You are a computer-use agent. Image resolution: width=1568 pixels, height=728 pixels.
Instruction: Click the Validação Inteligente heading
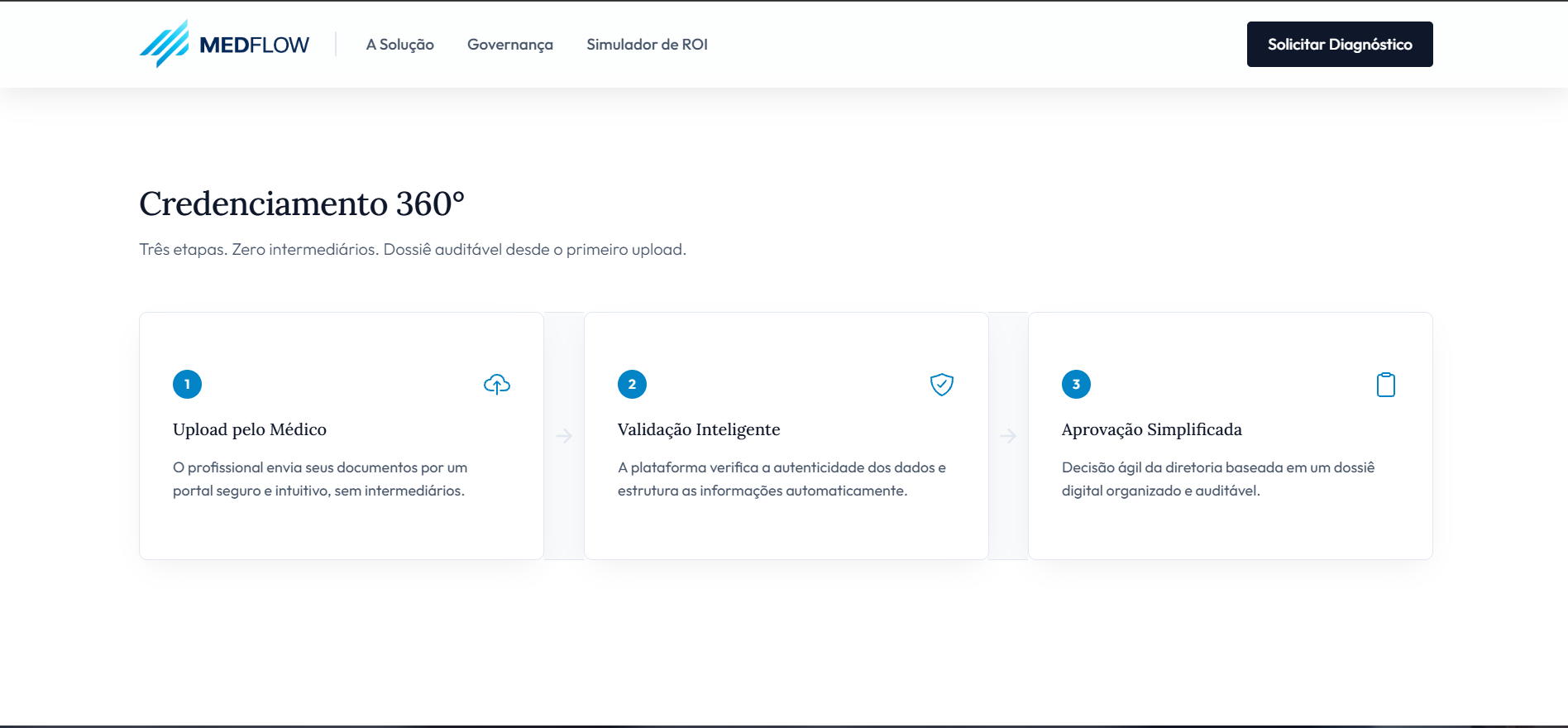click(x=699, y=429)
